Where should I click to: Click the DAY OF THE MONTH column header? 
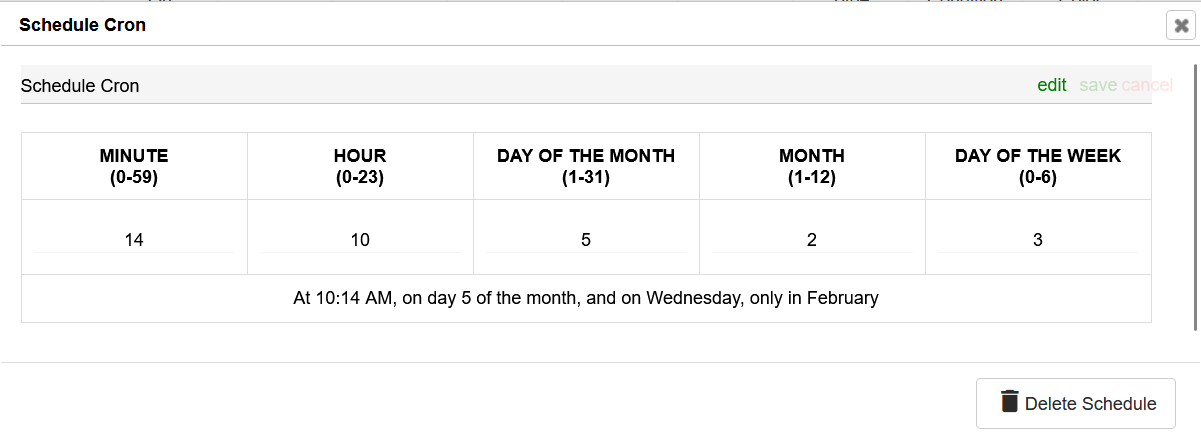[586, 167]
